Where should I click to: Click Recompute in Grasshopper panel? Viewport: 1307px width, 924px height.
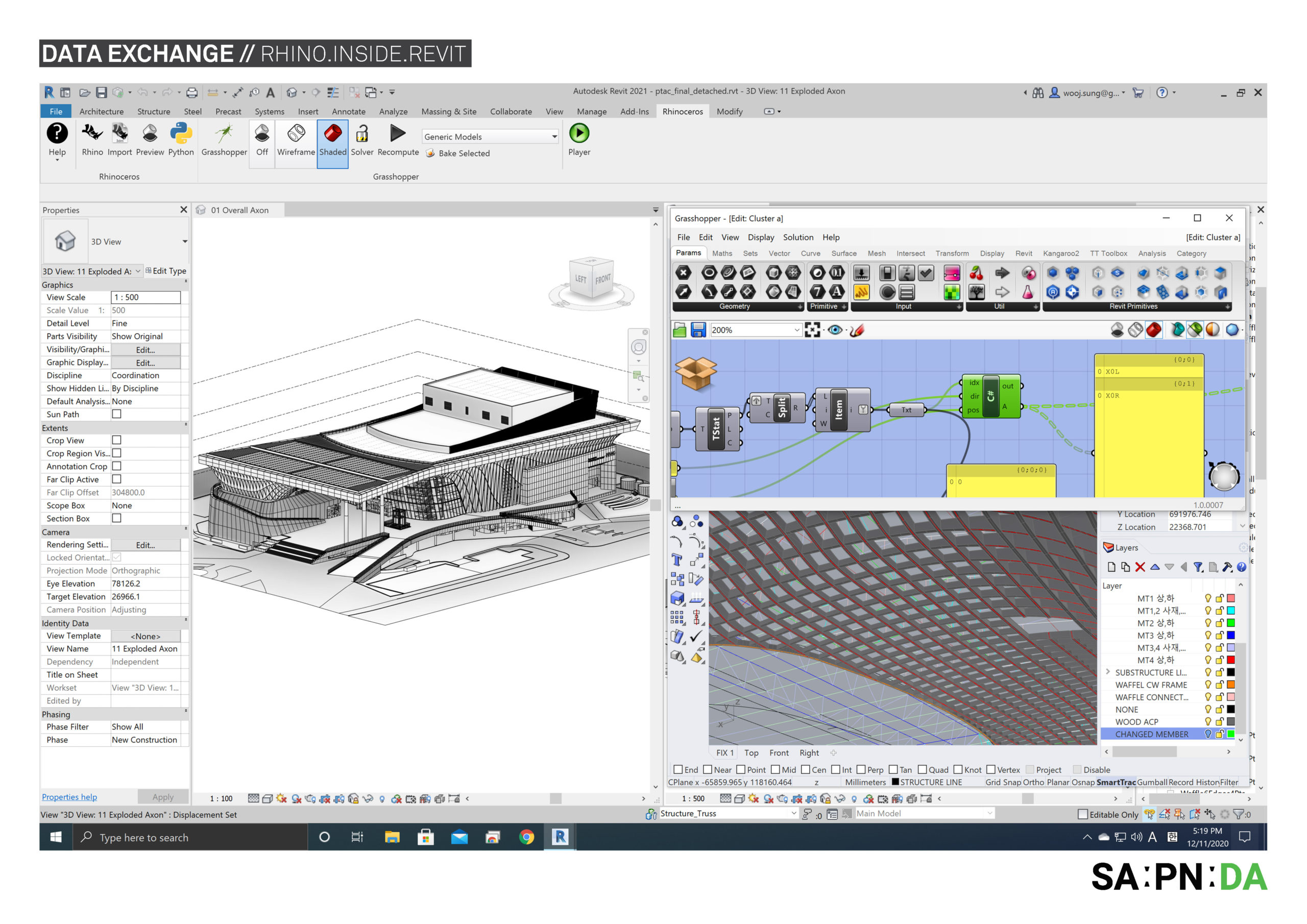pyautogui.click(x=398, y=139)
